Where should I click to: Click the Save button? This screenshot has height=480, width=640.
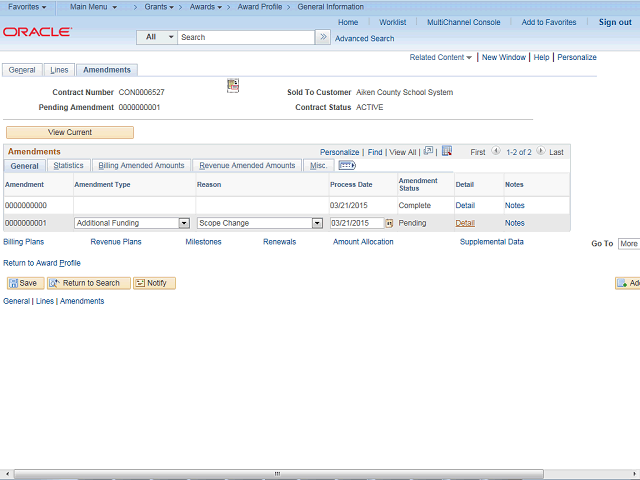25,283
